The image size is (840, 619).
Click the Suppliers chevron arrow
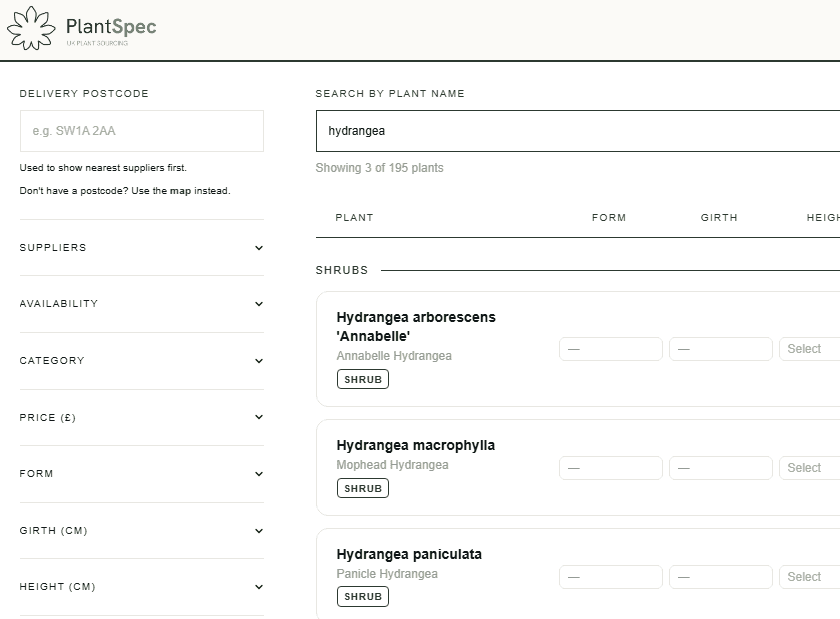pyautogui.click(x=259, y=248)
